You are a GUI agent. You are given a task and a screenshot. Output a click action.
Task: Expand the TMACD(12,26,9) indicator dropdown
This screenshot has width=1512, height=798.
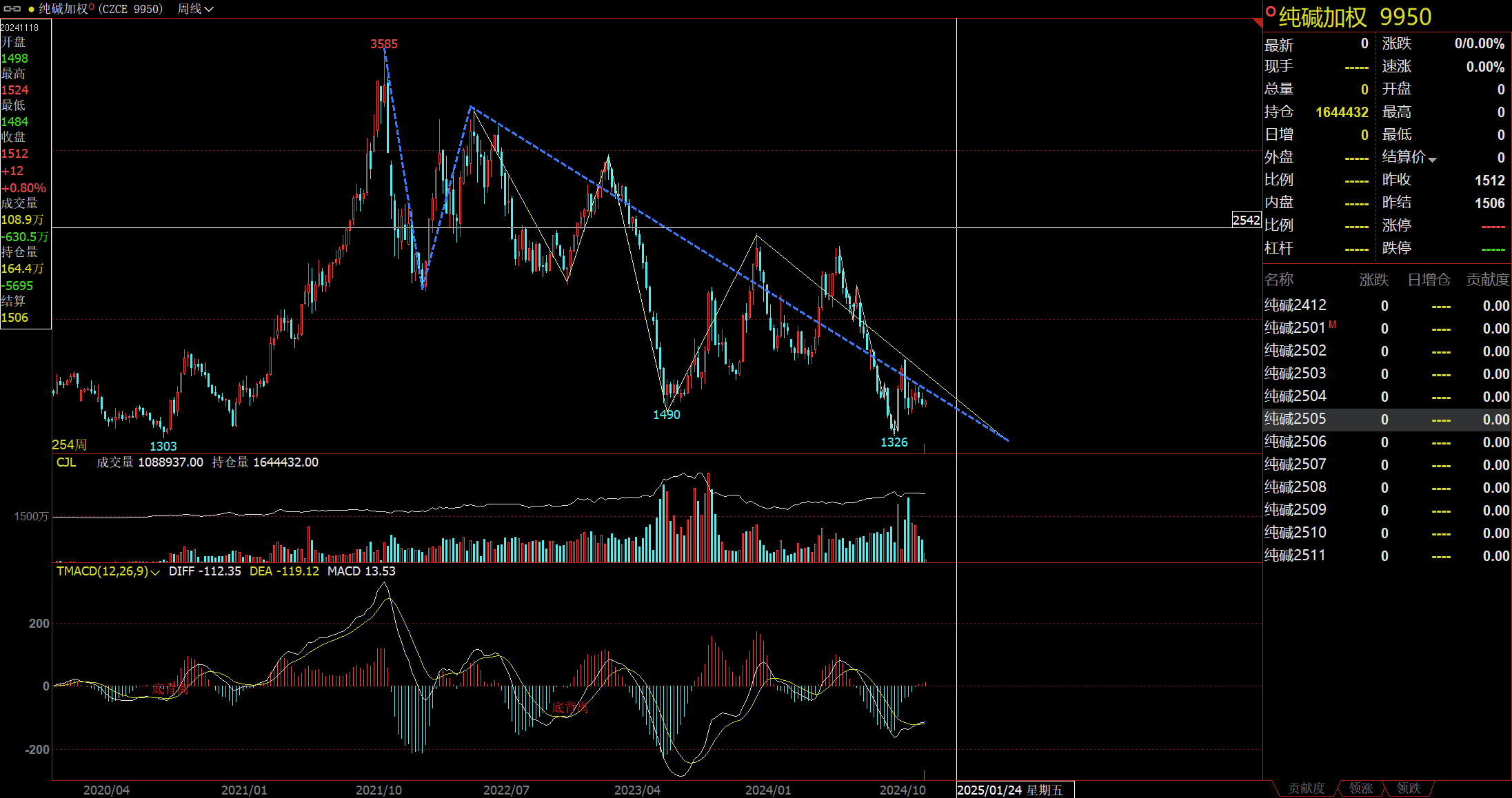point(155,572)
